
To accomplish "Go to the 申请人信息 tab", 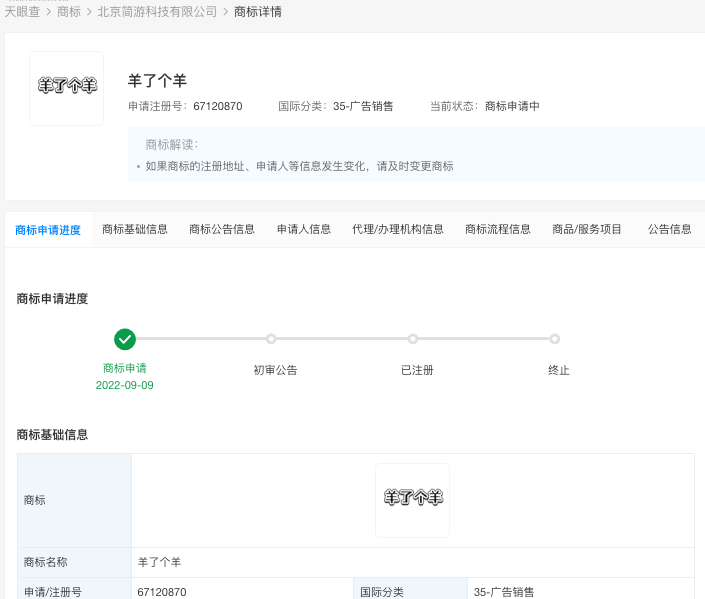I will click(304, 229).
